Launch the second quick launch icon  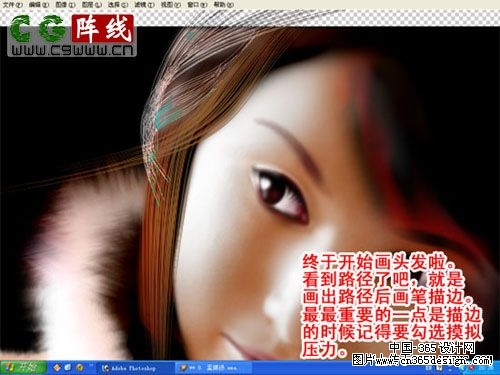point(68,368)
